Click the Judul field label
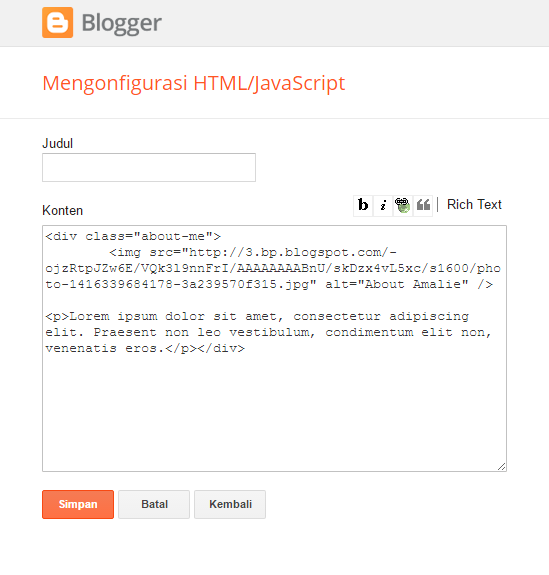 (58, 143)
